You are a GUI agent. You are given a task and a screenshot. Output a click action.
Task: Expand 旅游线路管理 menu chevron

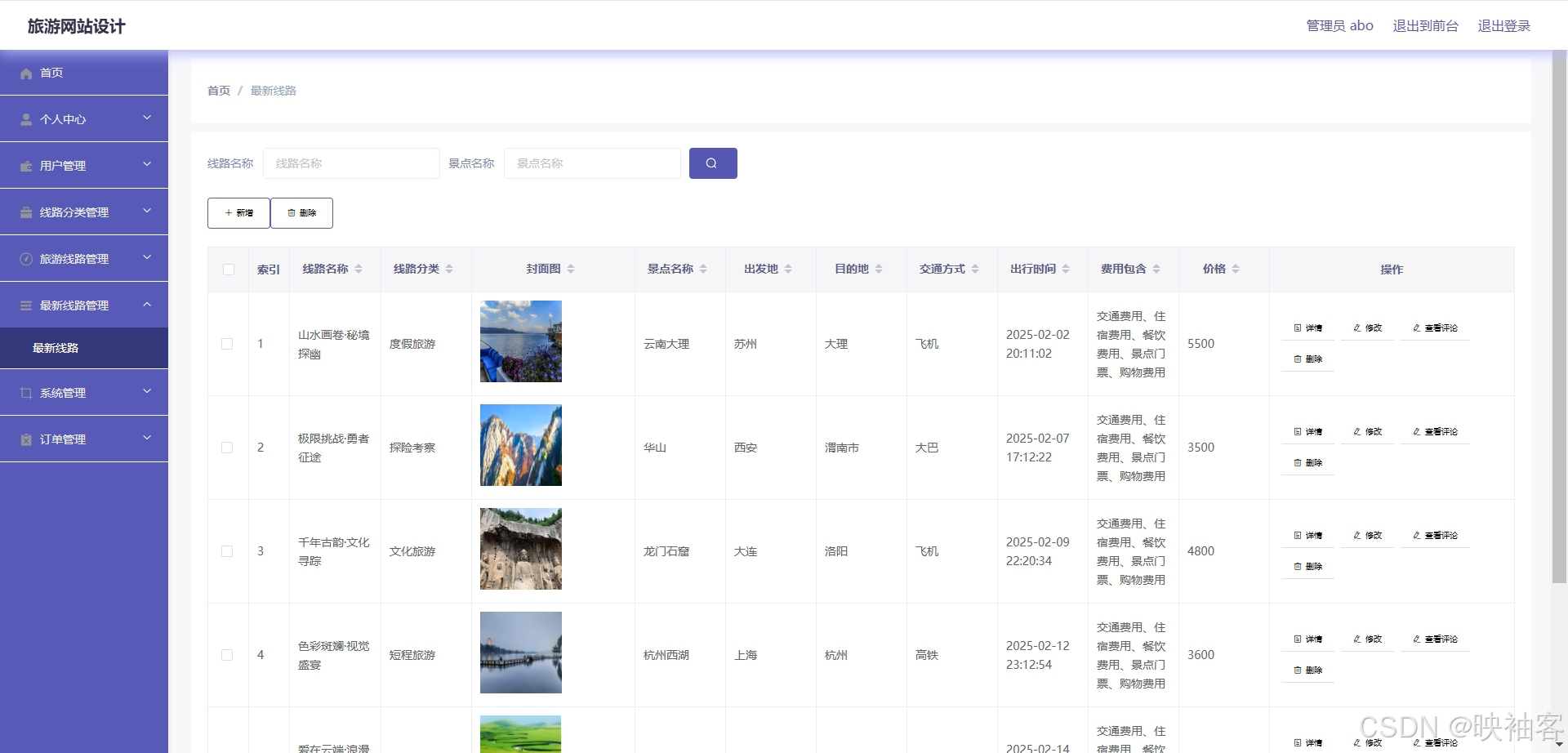click(147, 258)
